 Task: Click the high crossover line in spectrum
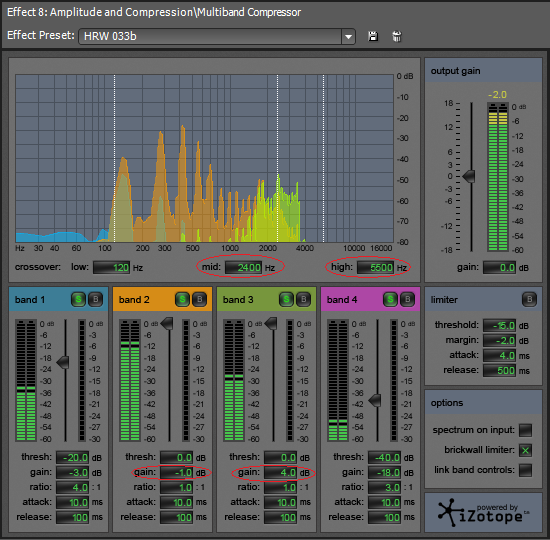click(x=323, y=158)
